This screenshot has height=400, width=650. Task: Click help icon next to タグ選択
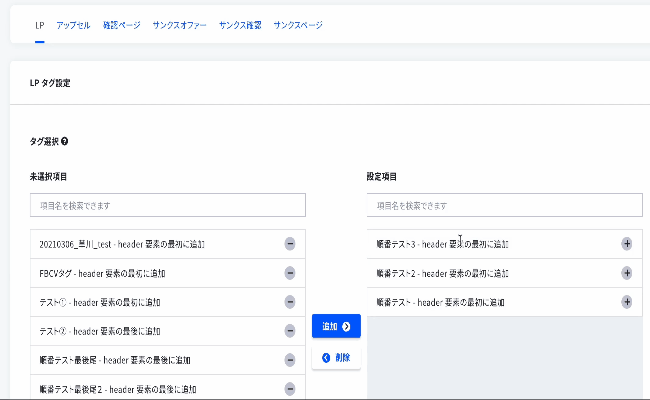(65, 142)
